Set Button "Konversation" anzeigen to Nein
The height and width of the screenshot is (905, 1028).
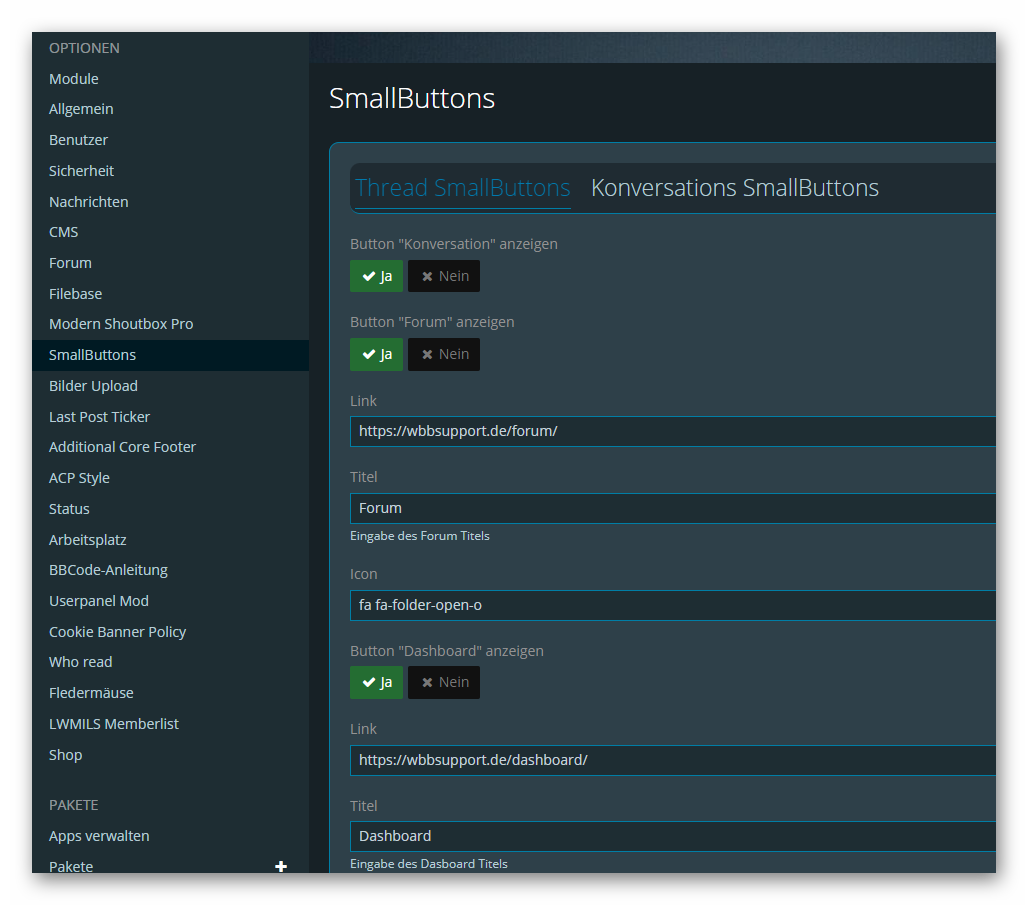[x=444, y=276]
